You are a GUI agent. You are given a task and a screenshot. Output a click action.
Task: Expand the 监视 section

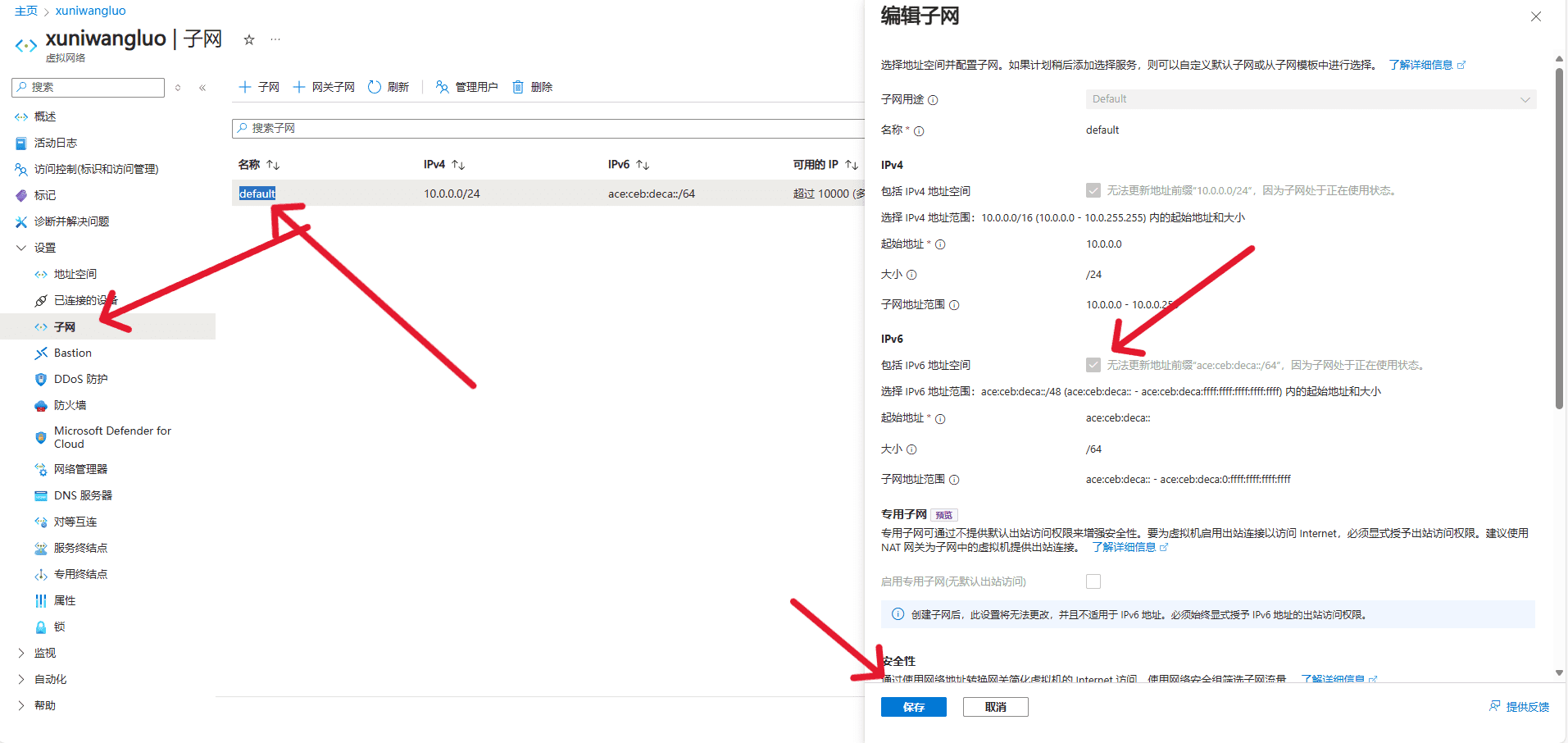44,652
